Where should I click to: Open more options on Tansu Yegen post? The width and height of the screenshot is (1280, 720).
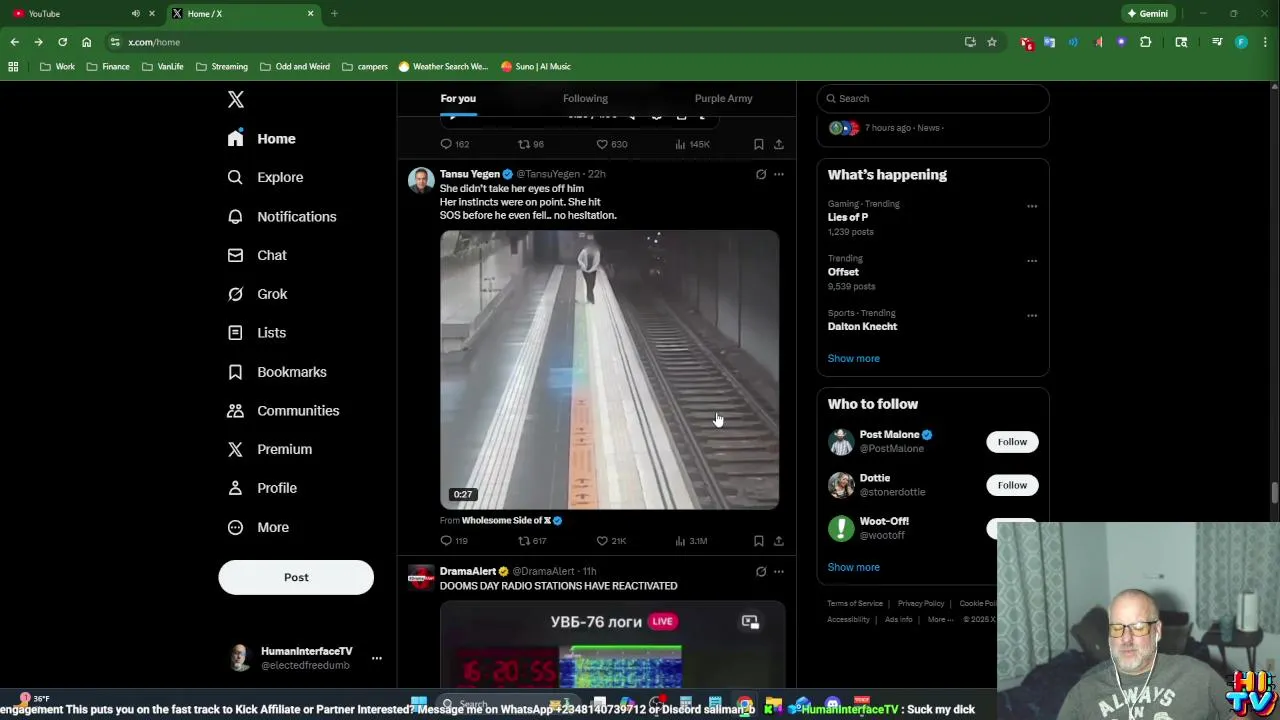point(779,174)
